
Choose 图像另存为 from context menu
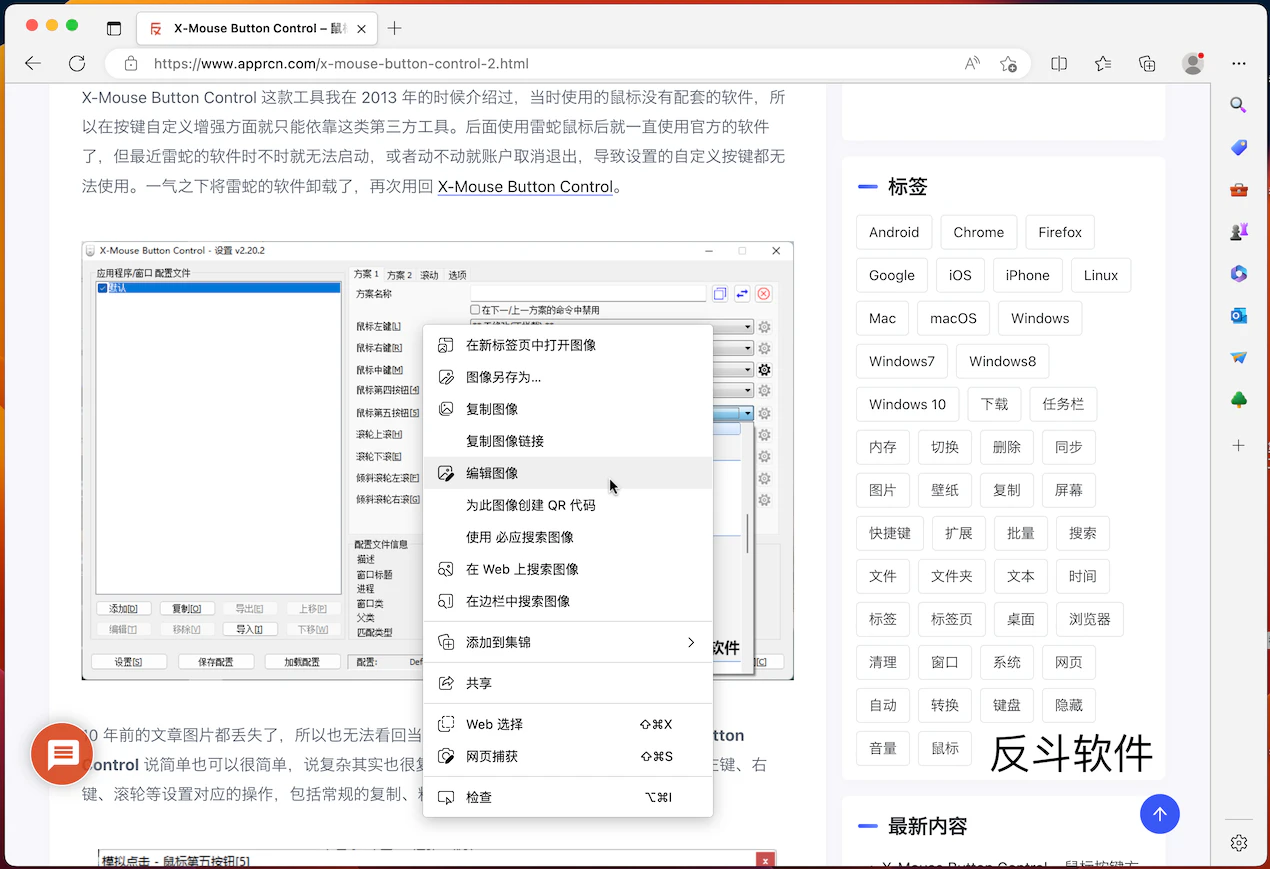pyautogui.click(x=568, y=377)
